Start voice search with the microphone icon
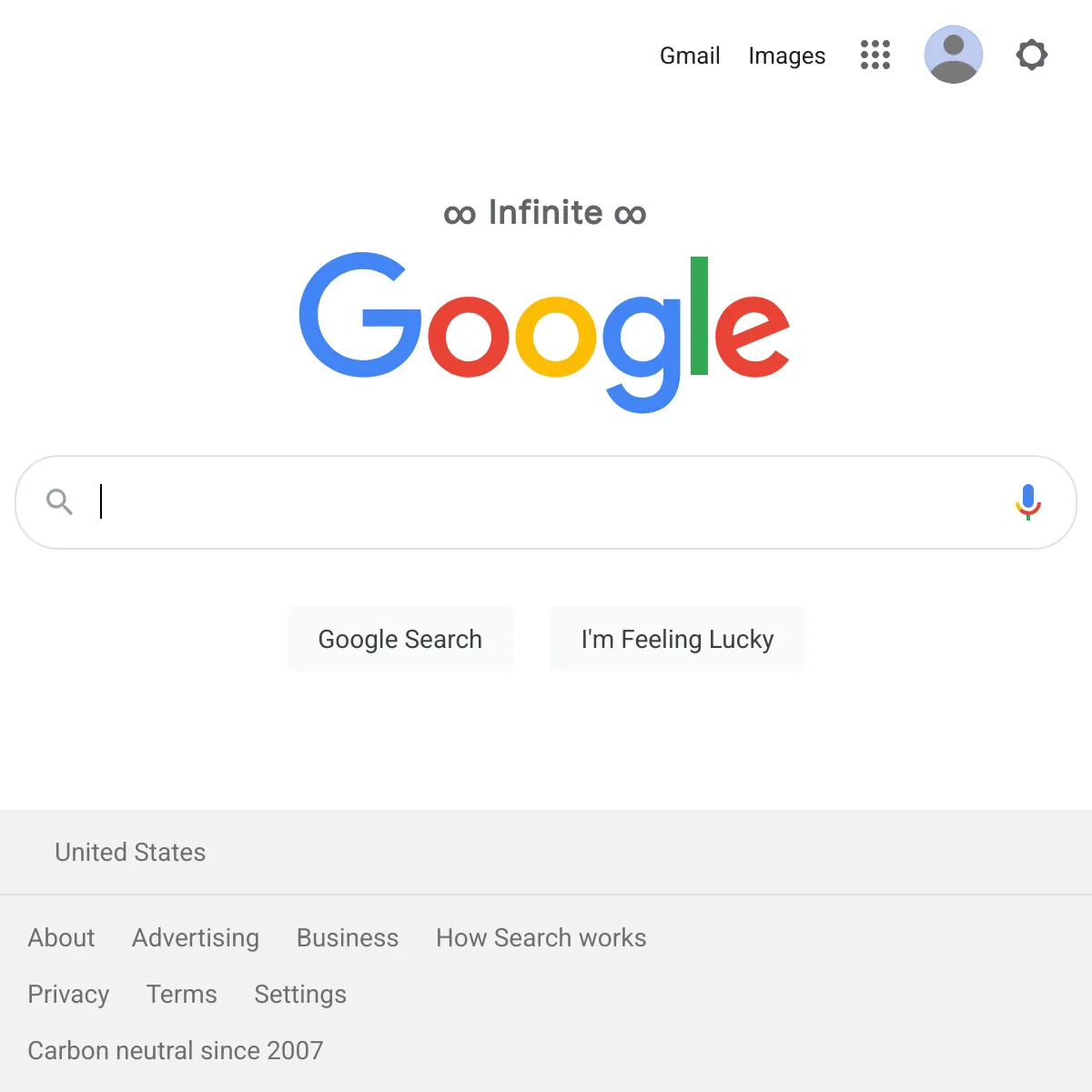1092x1092 pixels. (1028, 502)
